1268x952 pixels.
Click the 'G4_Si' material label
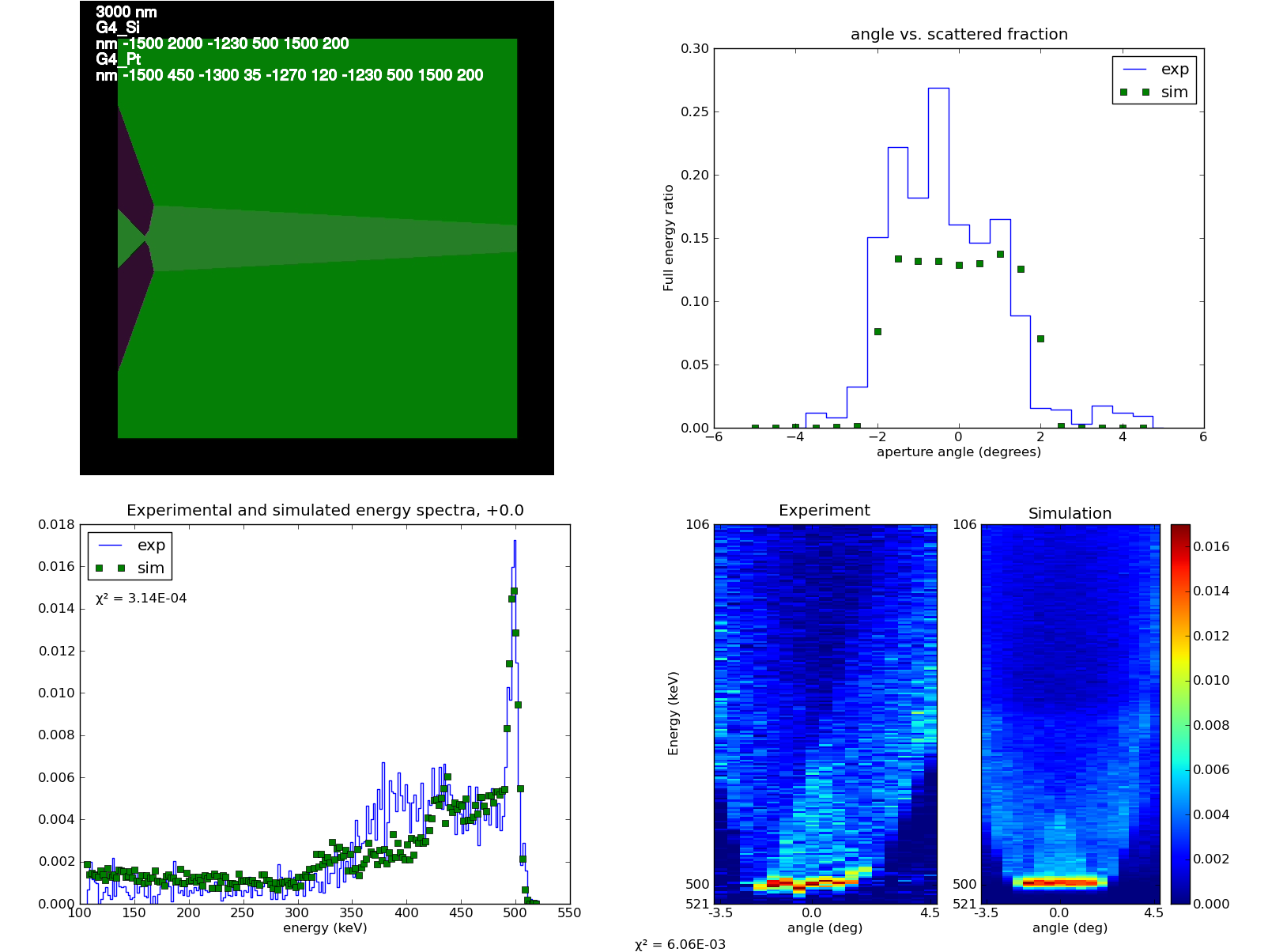[x=118, y=28]
